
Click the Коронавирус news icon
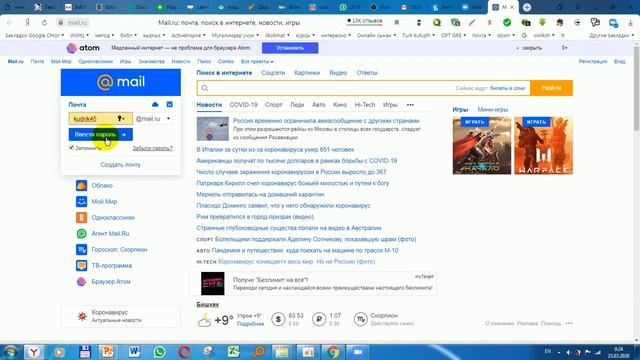(x=82, y=316)
